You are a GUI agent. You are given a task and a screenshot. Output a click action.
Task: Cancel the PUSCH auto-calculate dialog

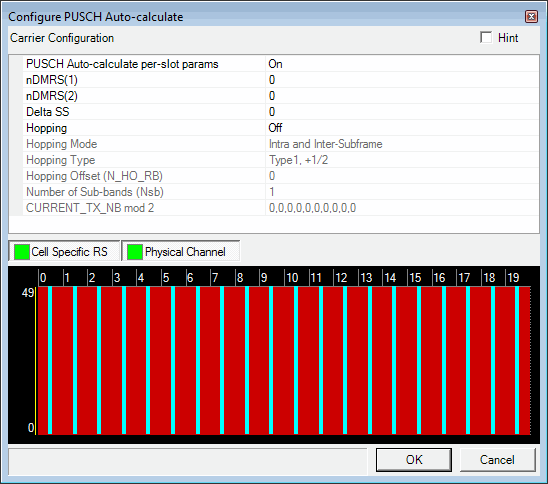(497, 460)
